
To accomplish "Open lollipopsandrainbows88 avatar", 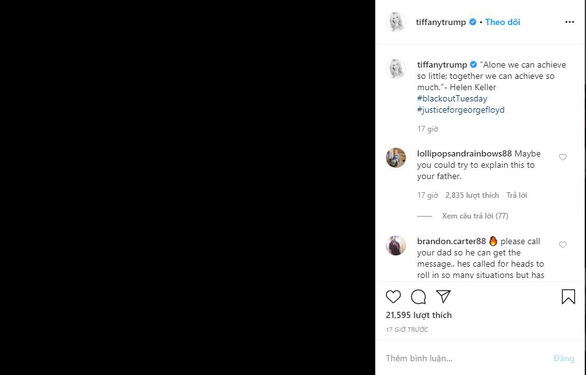I will point(396,157).
